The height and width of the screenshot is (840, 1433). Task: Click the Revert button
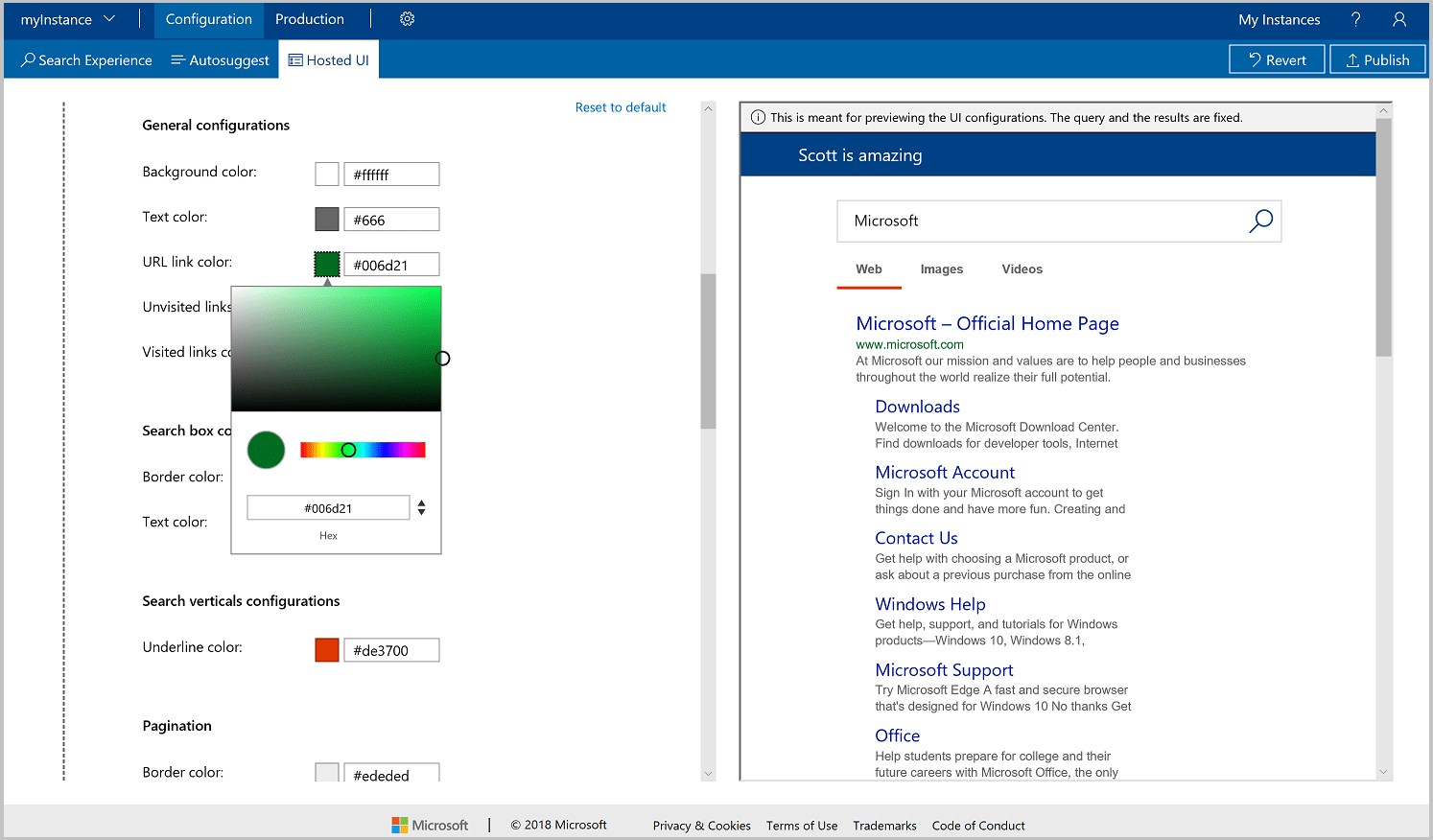pos(1277,58)
